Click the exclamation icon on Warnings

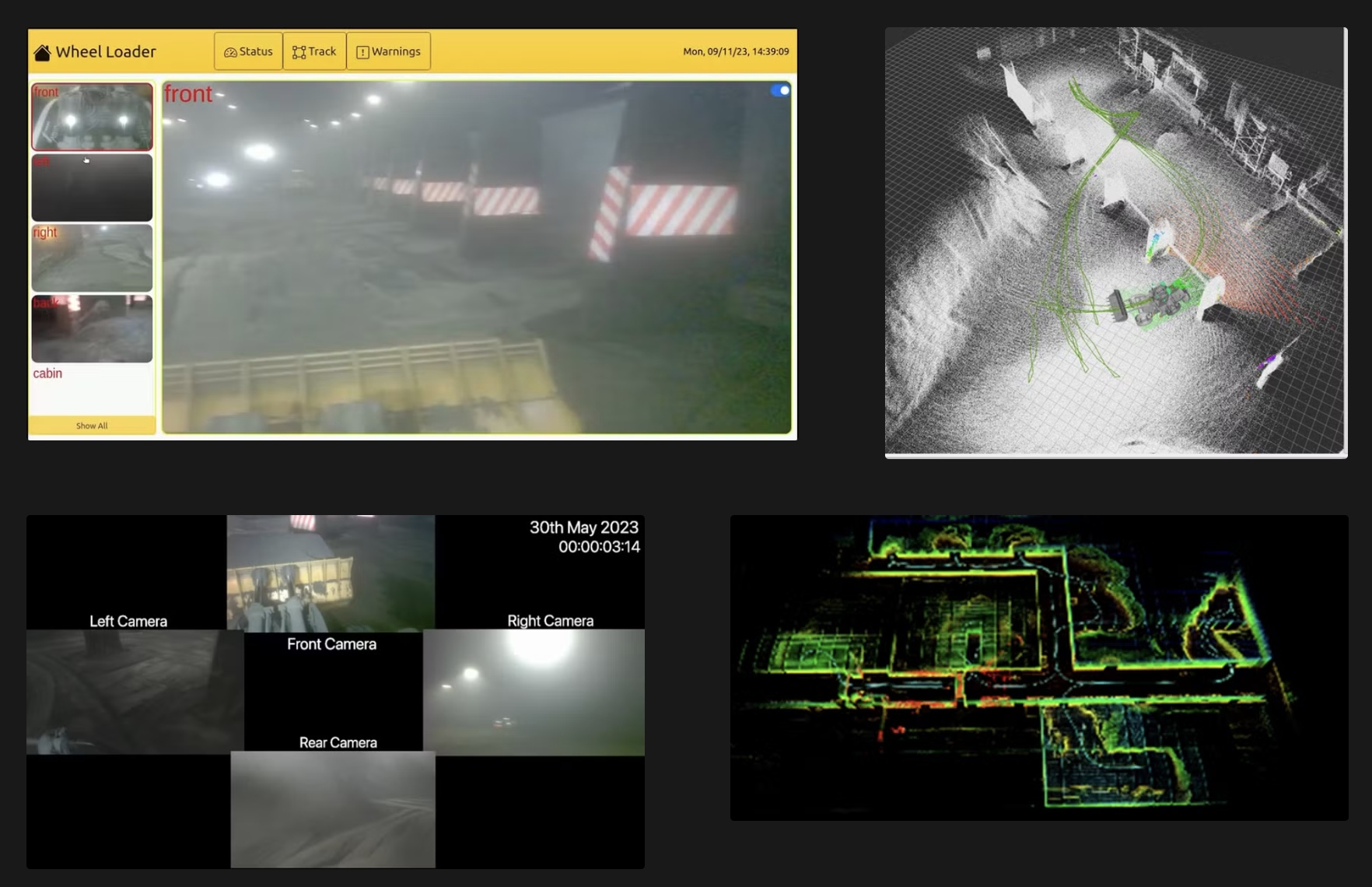(x=362, y=52)
